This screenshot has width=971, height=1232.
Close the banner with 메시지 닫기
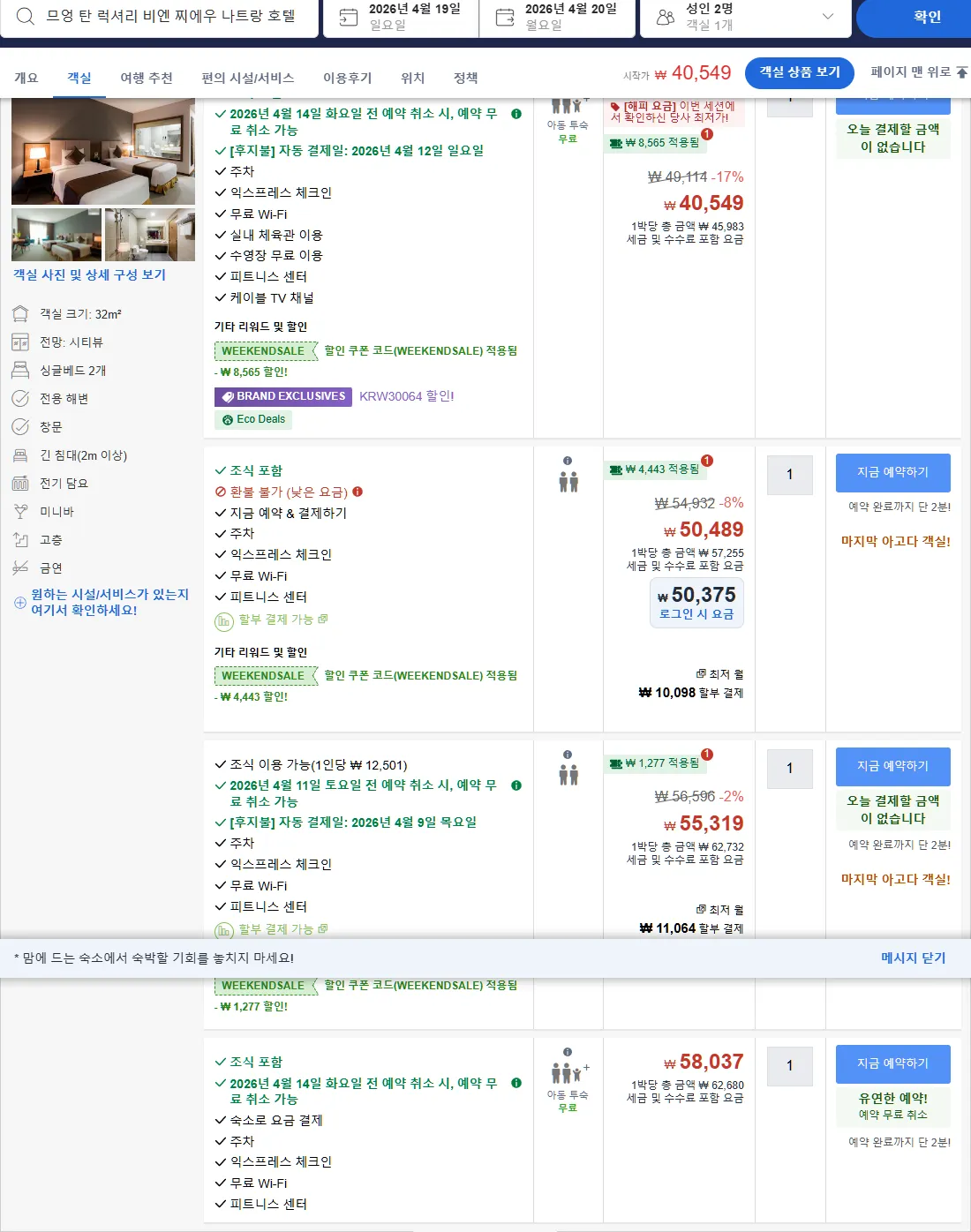tap(914, 958)
